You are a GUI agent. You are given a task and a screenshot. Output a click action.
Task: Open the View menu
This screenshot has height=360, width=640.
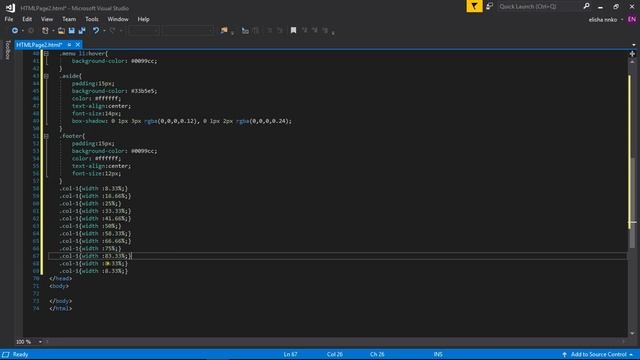47,19
